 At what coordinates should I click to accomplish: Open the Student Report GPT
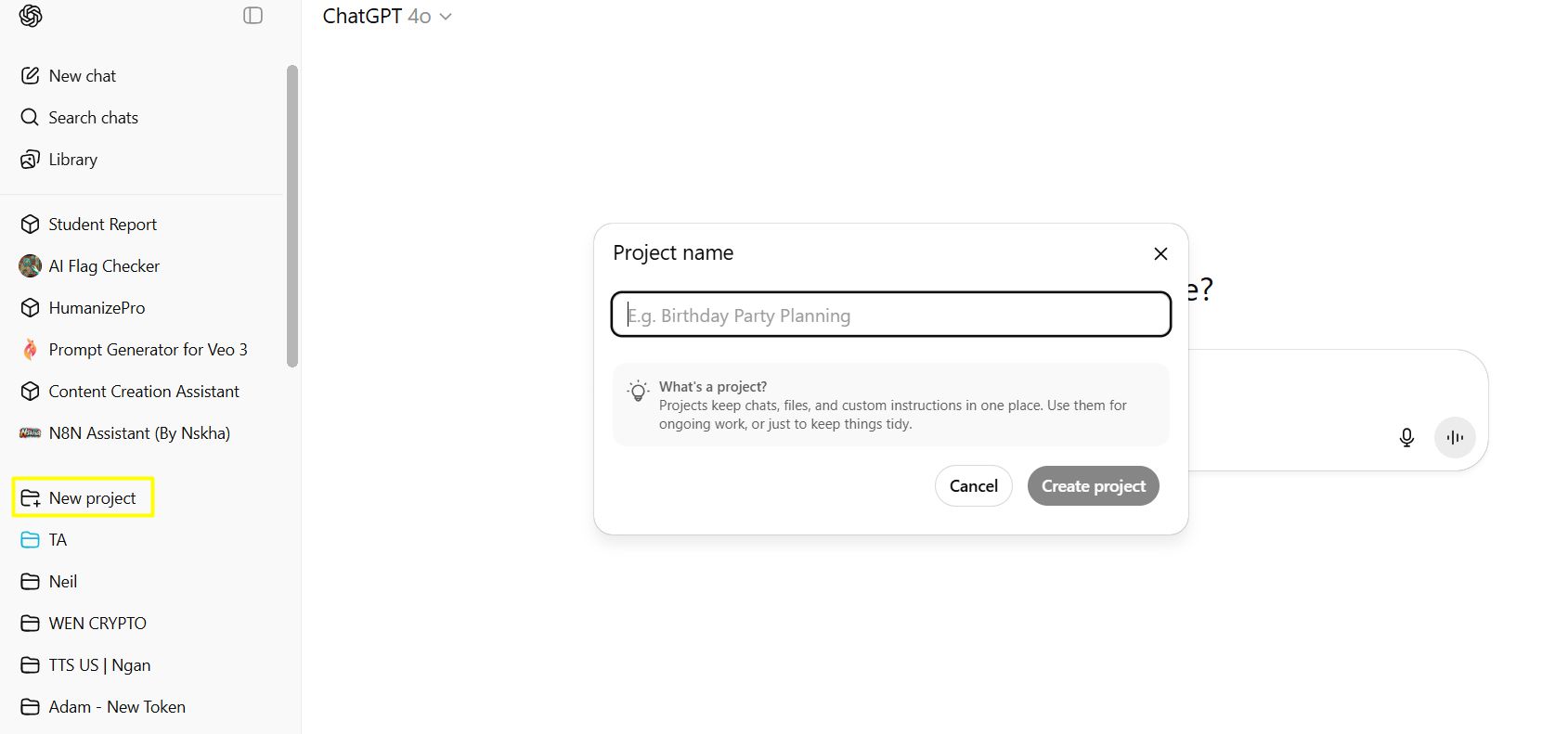(x=102, y=225)
